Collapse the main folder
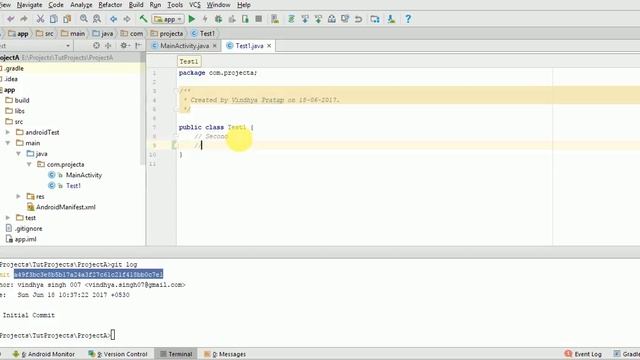Image resolution: width=640 pixels, height=360 pixels. [x=8, y=143]
